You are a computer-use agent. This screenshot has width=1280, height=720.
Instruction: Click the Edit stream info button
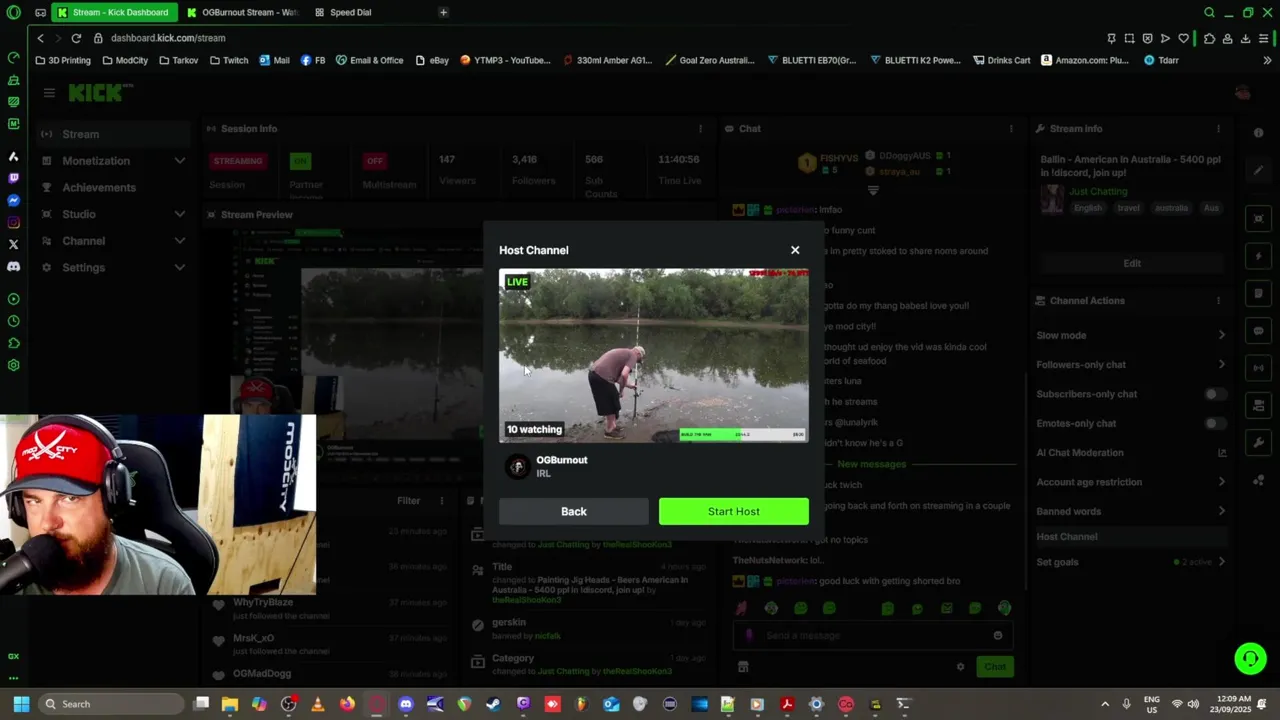pos(1132,263)
